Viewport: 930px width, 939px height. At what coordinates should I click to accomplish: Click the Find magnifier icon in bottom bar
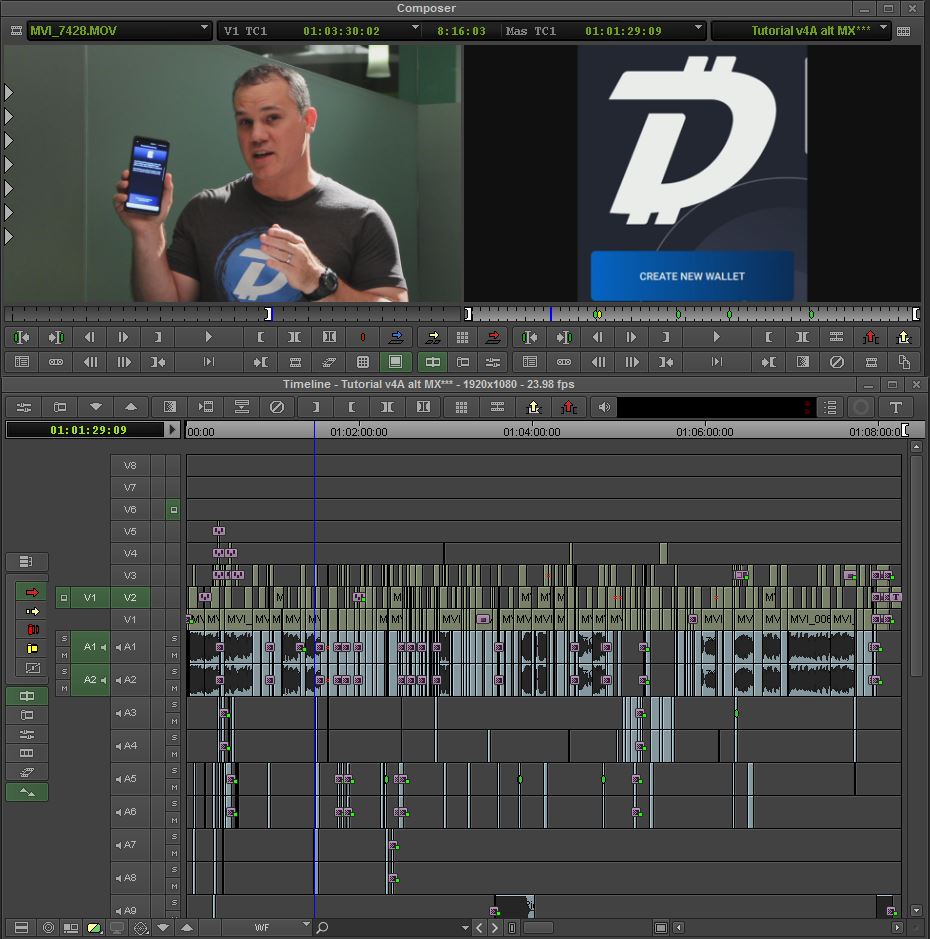(x=322, y=928)
